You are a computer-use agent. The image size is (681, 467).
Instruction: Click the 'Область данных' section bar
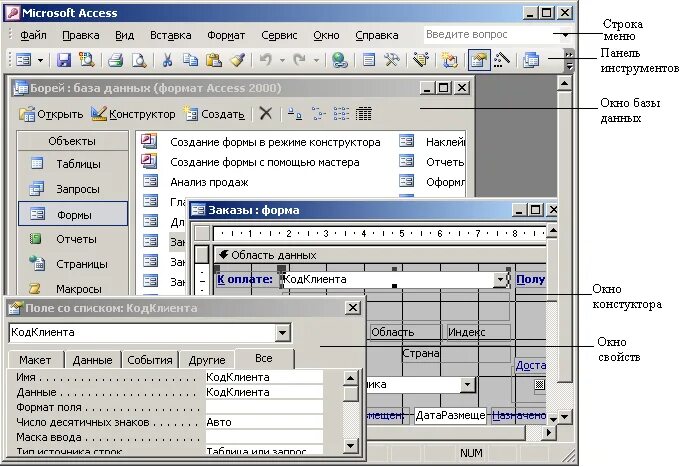click(x=380, y=255)
